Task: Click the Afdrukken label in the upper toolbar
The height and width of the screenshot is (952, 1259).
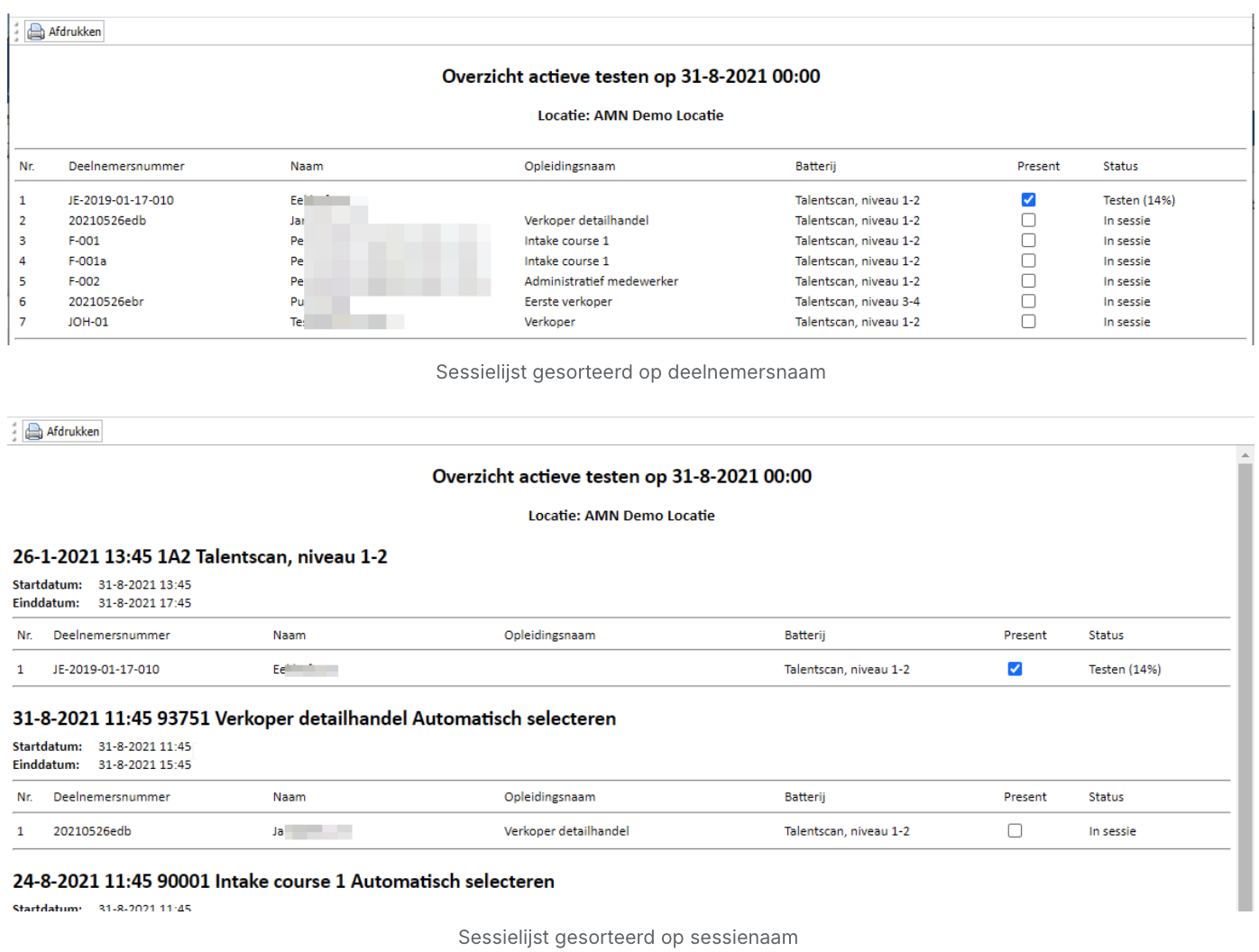Action: (75, 32)
